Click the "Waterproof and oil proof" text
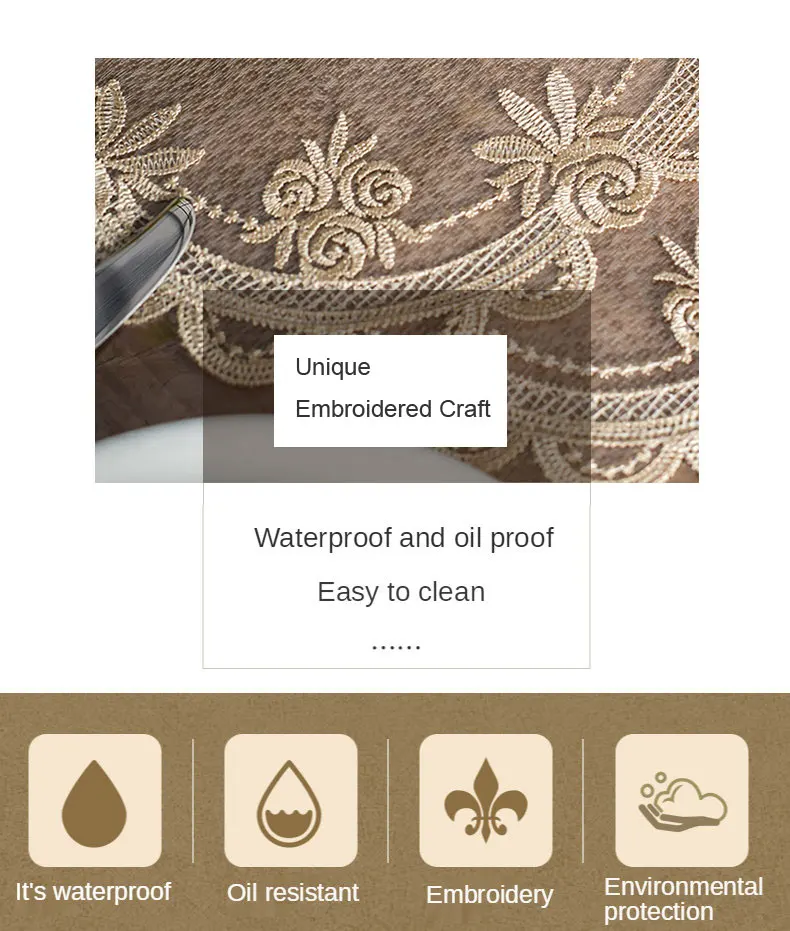The height and width of the screenshot is (931, 790). [404, 538]
